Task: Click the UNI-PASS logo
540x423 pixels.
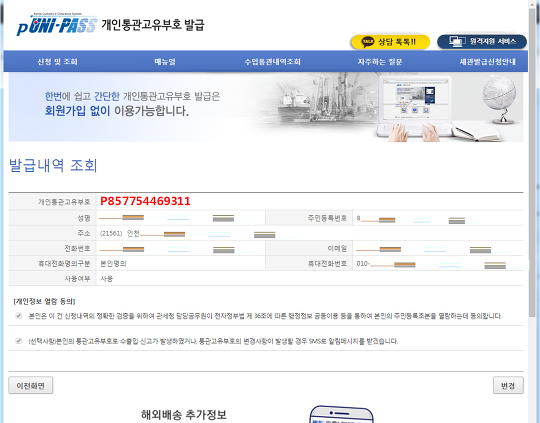Action: point(57,25)
